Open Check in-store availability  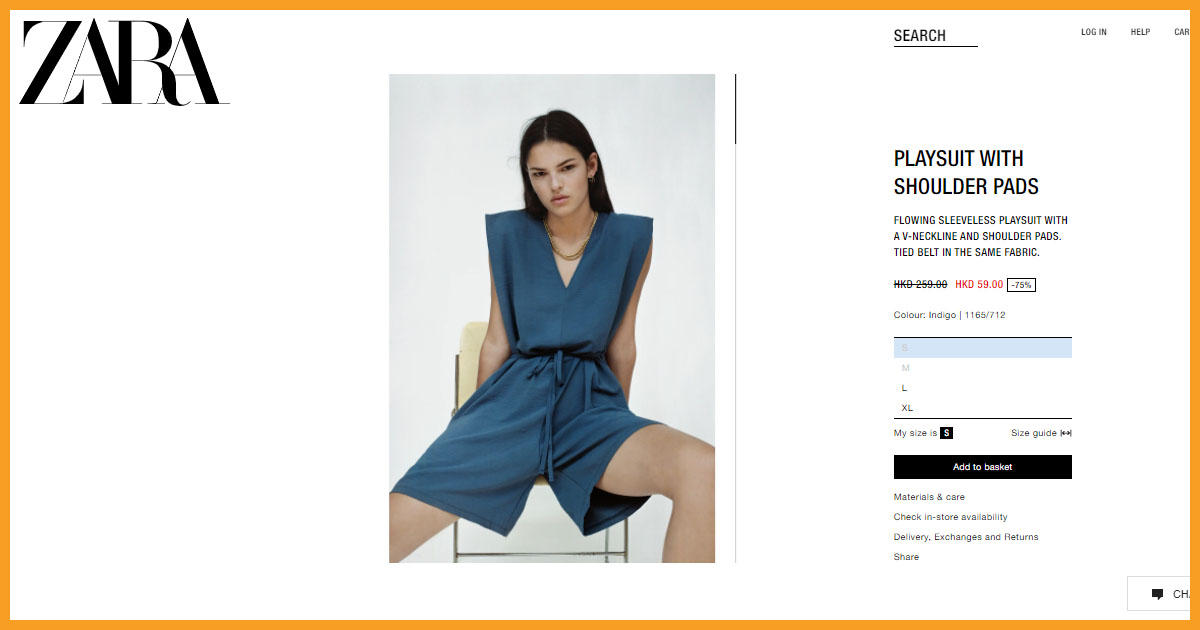coord(950,517)
